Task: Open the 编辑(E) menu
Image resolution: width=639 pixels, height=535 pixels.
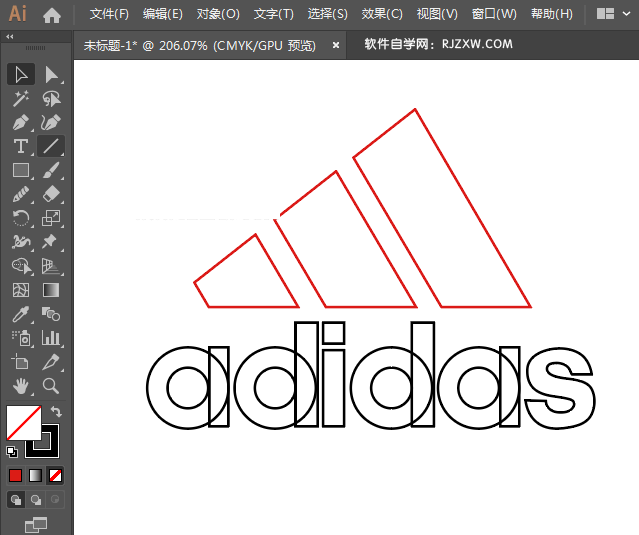Action: [163, 15]
